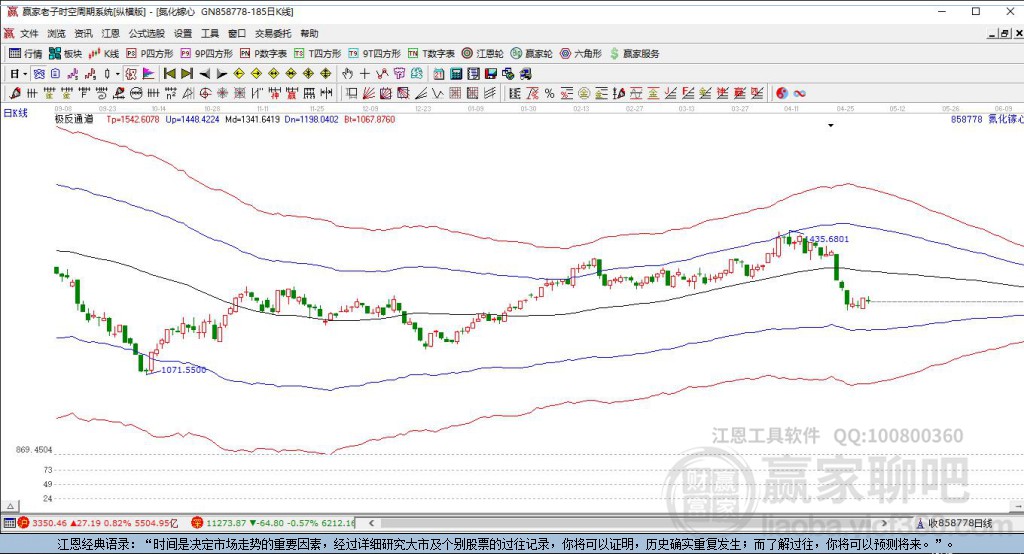Screen dimensions: 1024x554
Task: Toggle the pink flag indicator icon
Action: pyautogui.click(x=148, y=74)
